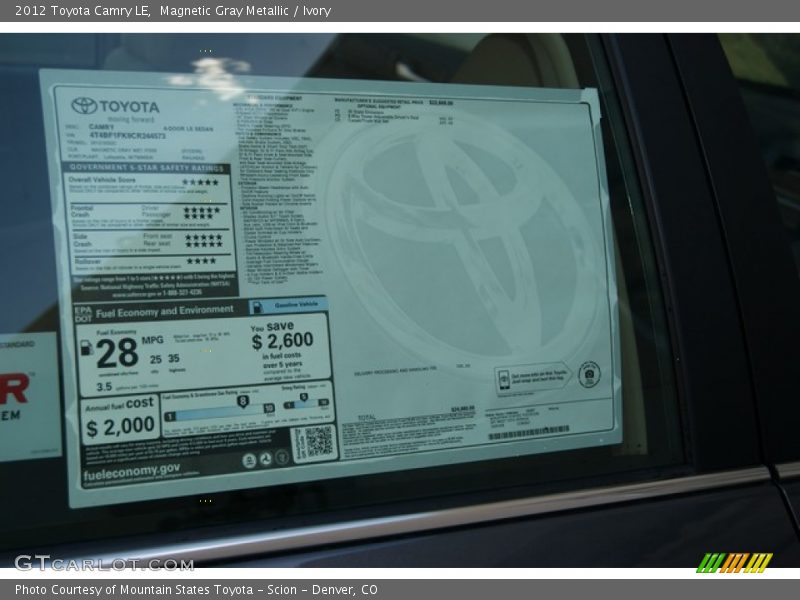Click the Toyota logo on the window sticker
This screenshot has height=600, width=800.
pos(85,106)
